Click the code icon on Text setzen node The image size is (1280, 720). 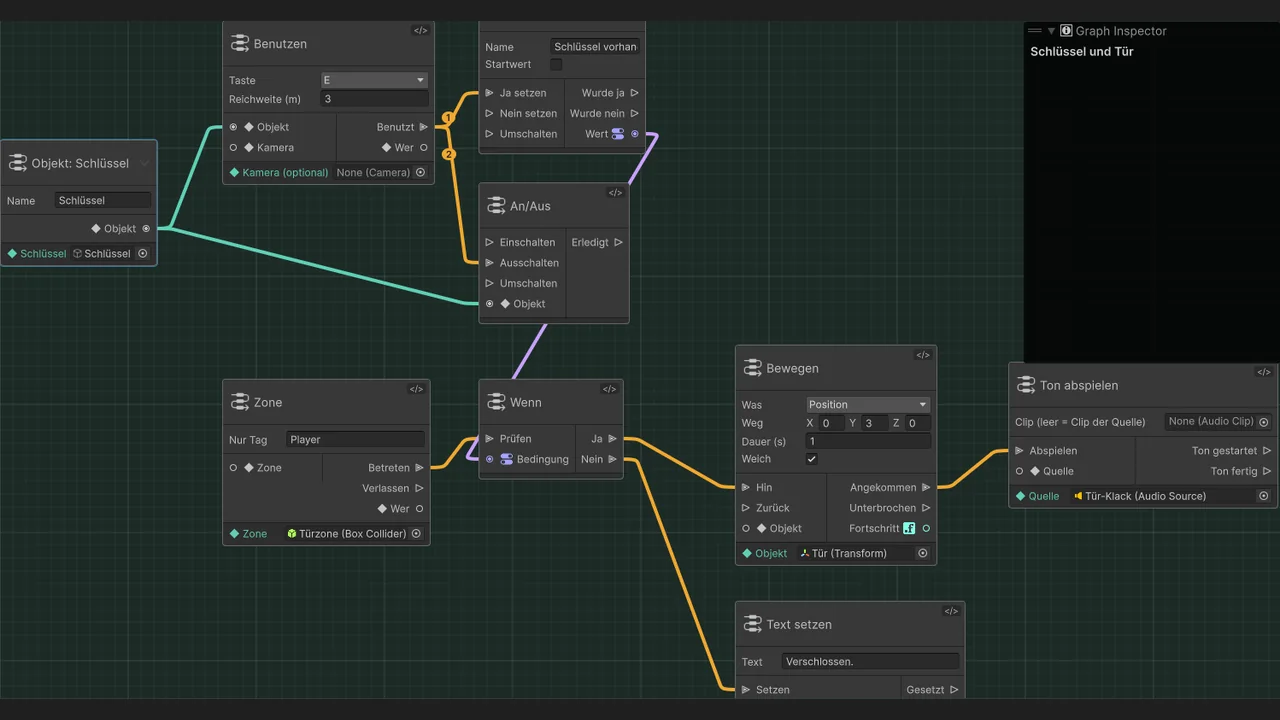tap(951, 611)
